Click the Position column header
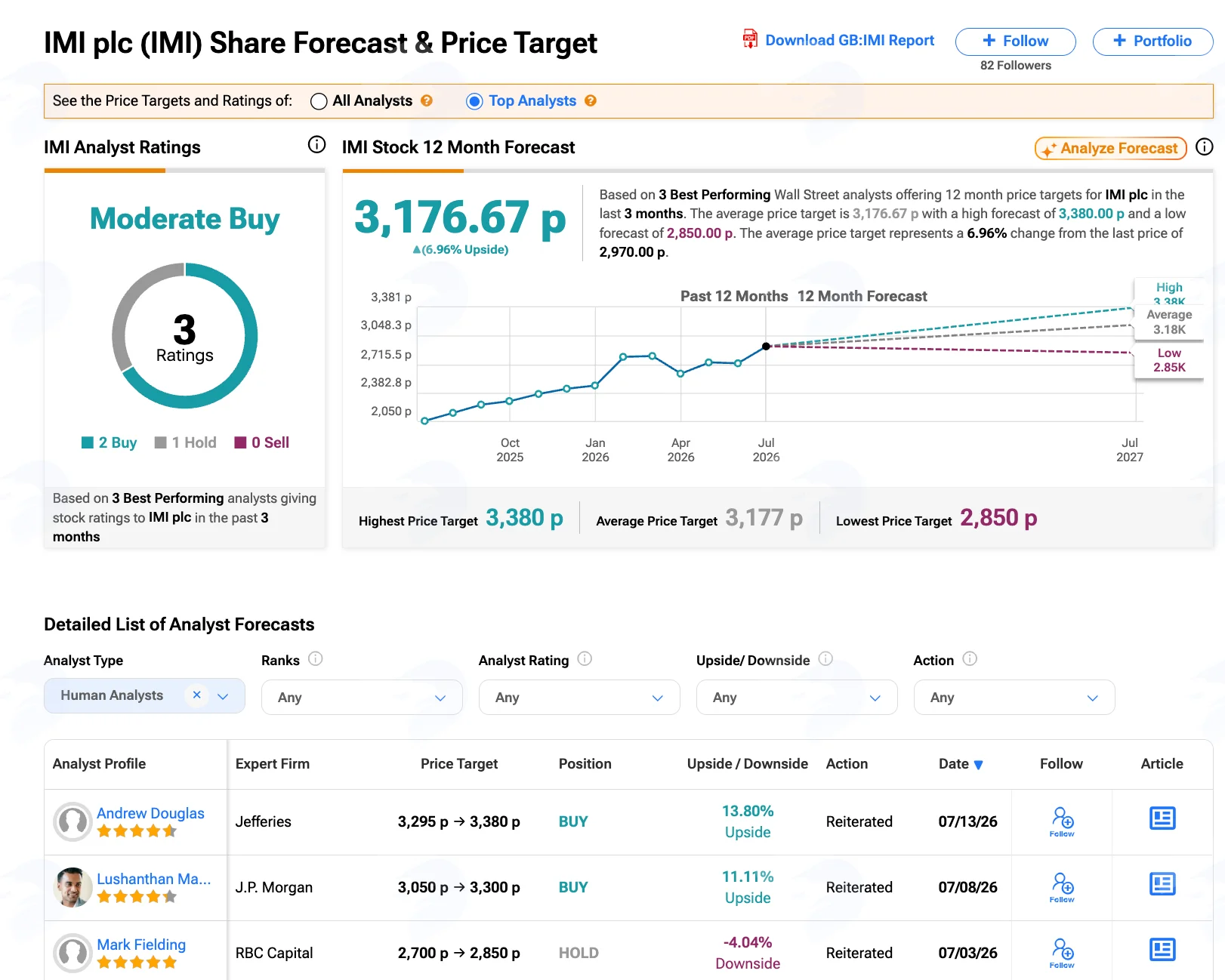The width and height of the screenshot is (1225, 980). 585,763
